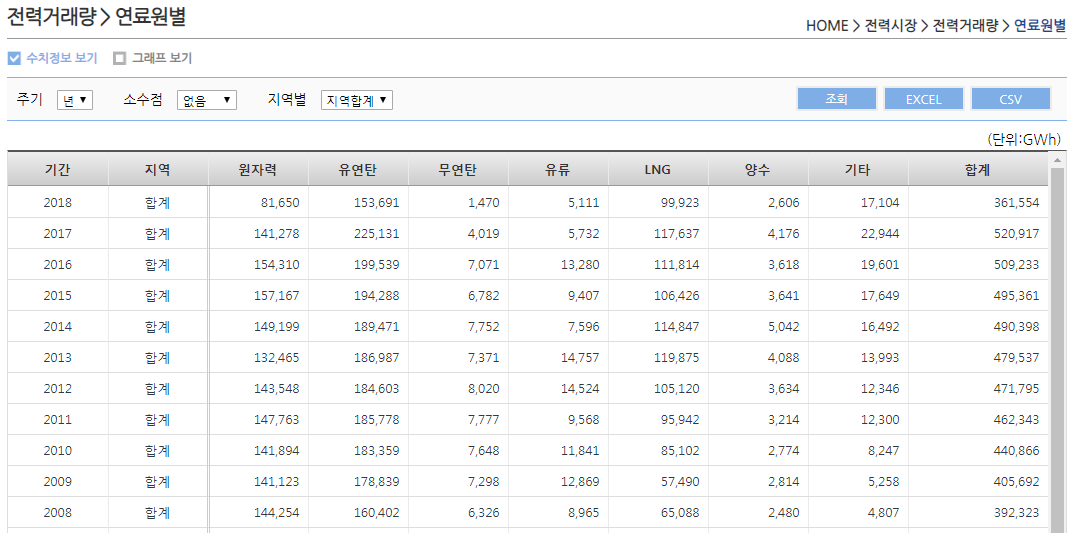Go to HOME in the breadcrumb
Viewport: 1072px width, 533px height.
826,26
